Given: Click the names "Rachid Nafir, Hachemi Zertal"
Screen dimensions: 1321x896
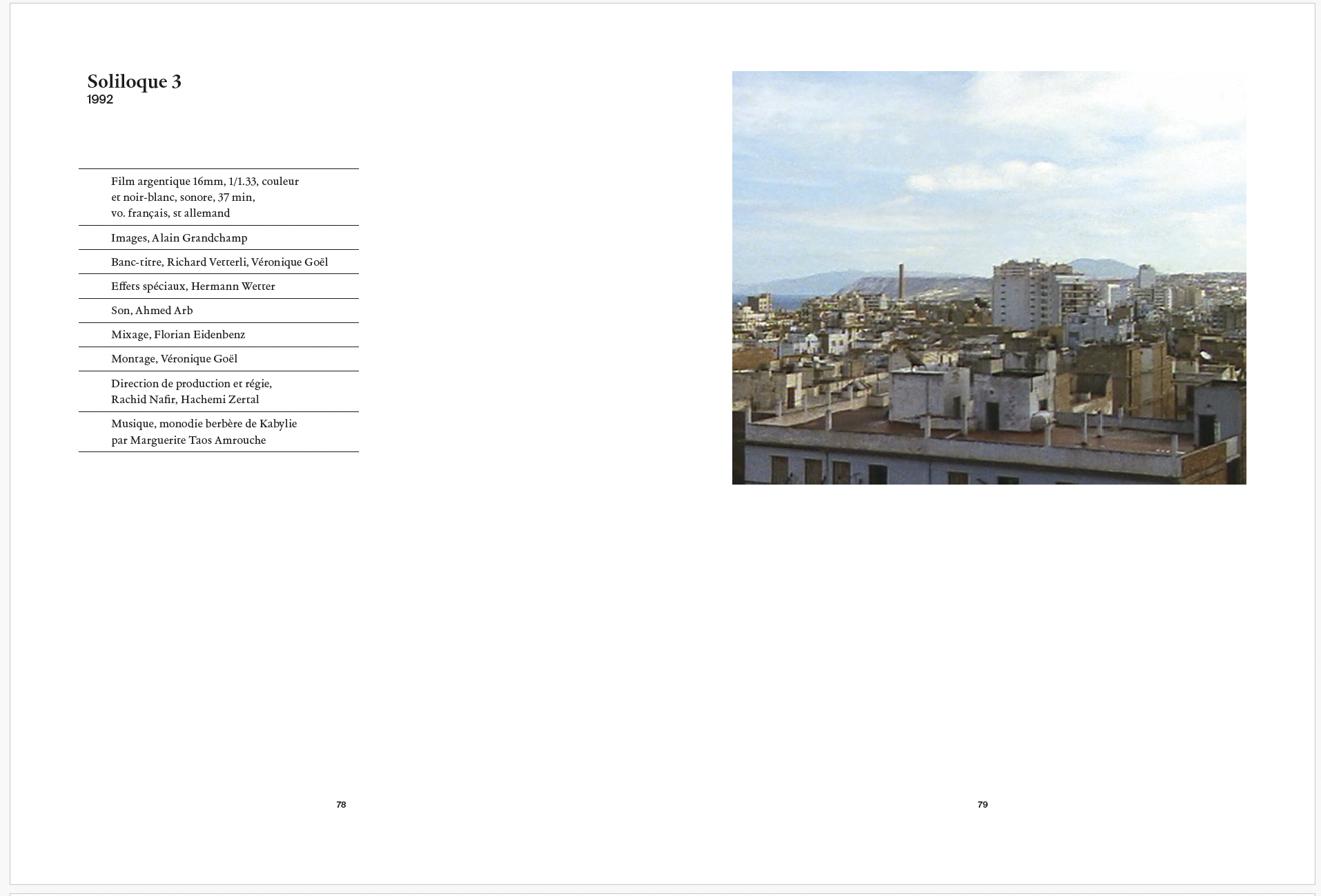Looking at the screenshot, I should pos(185,400).
